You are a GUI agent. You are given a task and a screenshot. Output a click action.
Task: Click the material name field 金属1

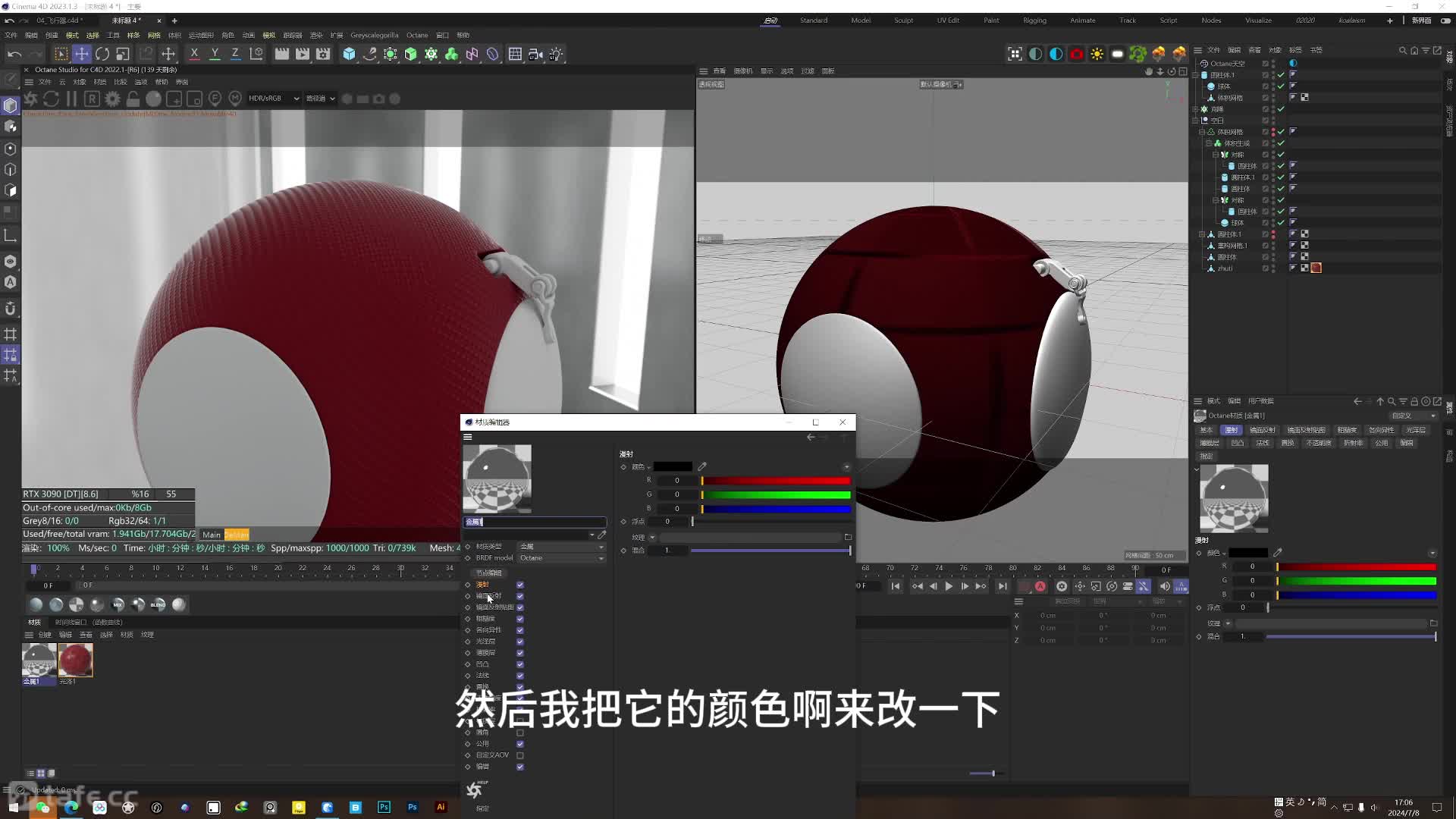click(535, 522)
